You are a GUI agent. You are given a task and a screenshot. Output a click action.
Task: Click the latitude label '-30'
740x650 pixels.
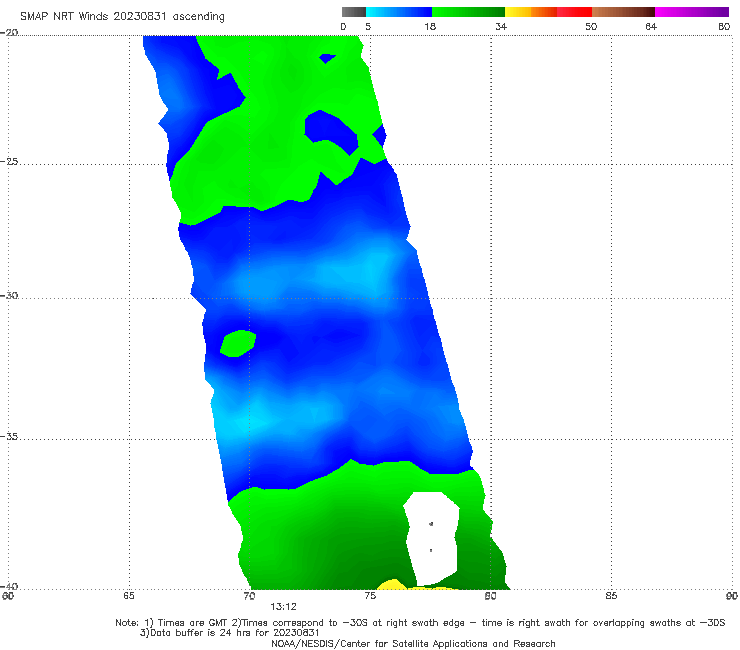coord(9,295)
